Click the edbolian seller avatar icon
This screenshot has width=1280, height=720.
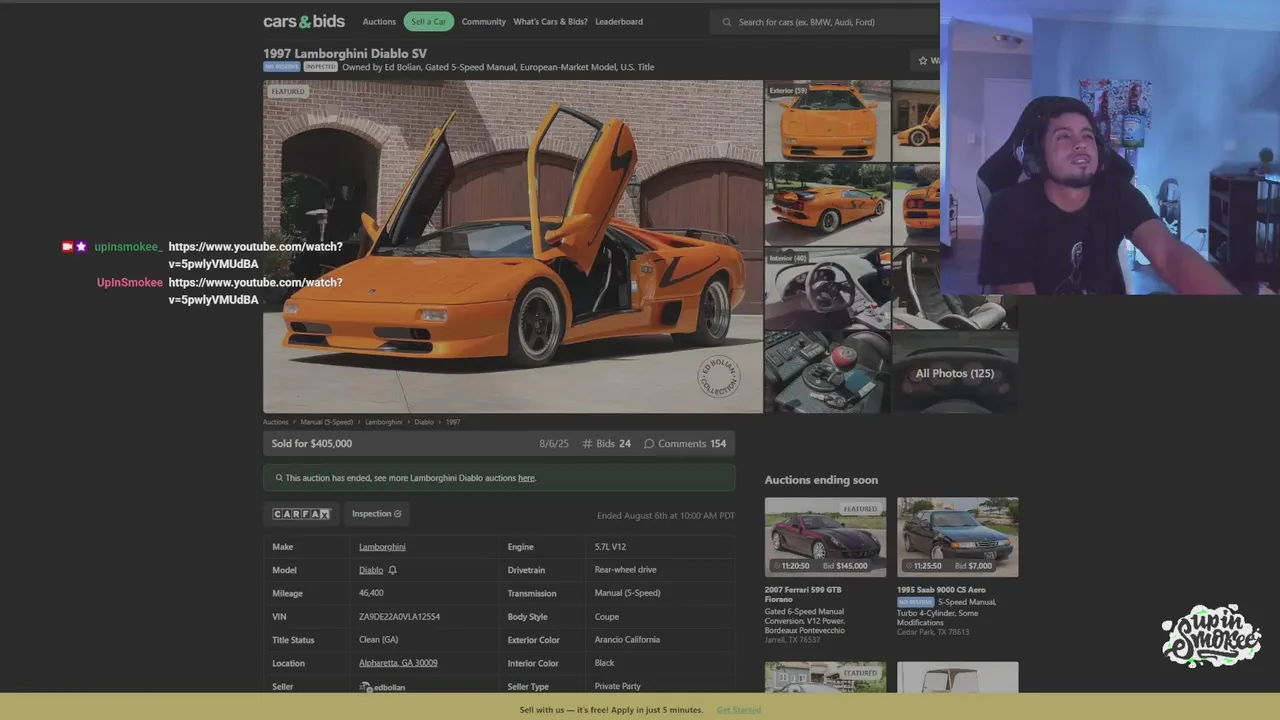coord(366,687)
